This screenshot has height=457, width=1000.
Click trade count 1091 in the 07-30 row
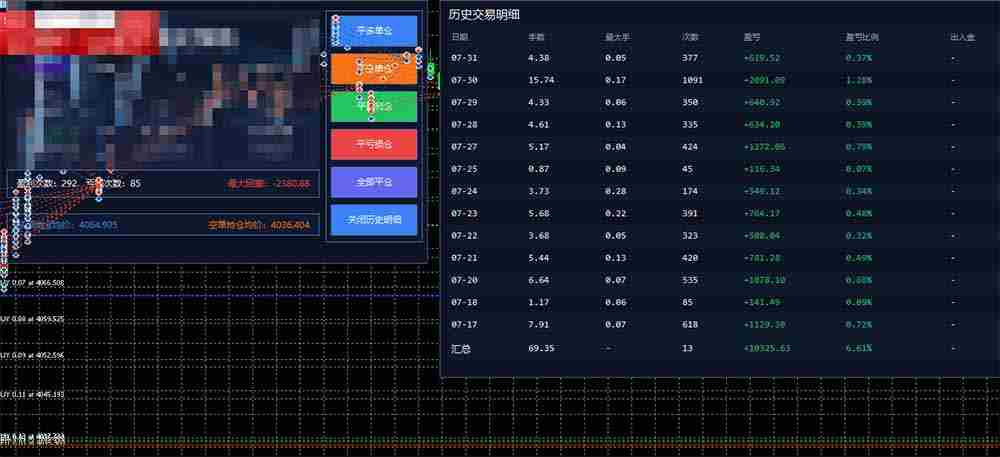(693, 80)
